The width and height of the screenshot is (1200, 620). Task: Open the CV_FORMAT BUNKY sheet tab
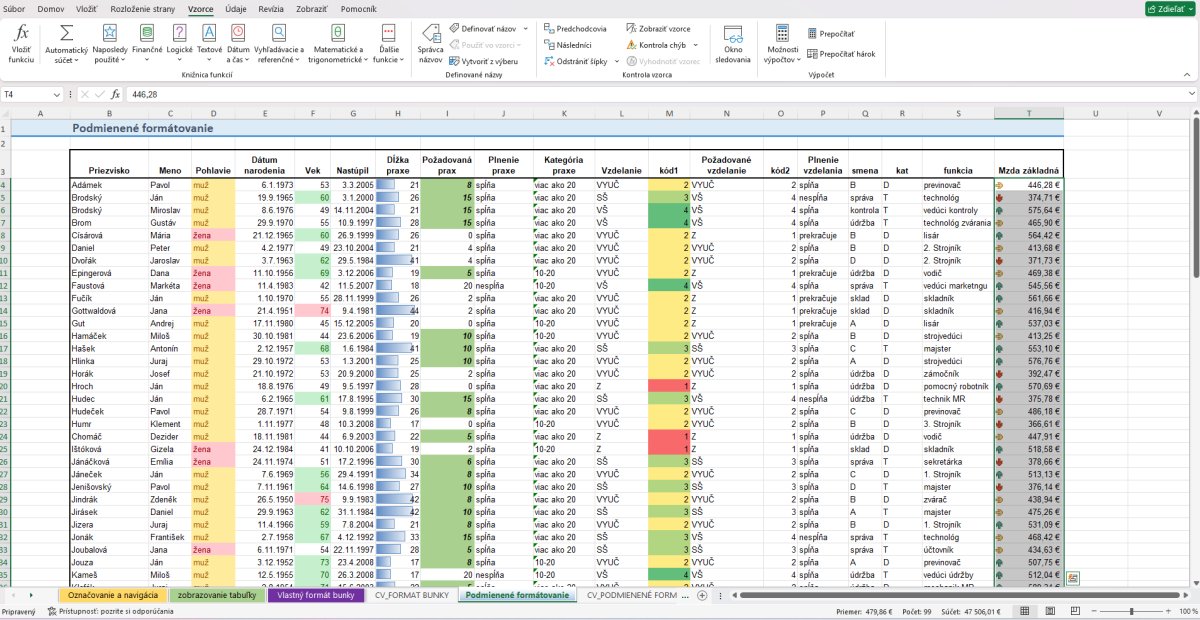(411, 595)
